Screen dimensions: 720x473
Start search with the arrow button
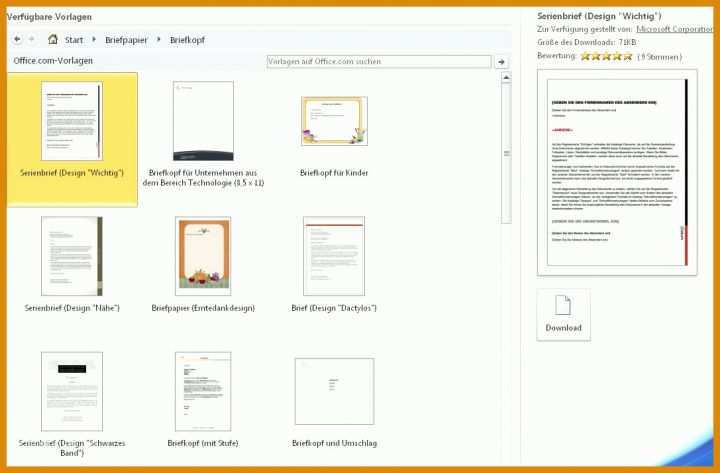click(501, 62)
